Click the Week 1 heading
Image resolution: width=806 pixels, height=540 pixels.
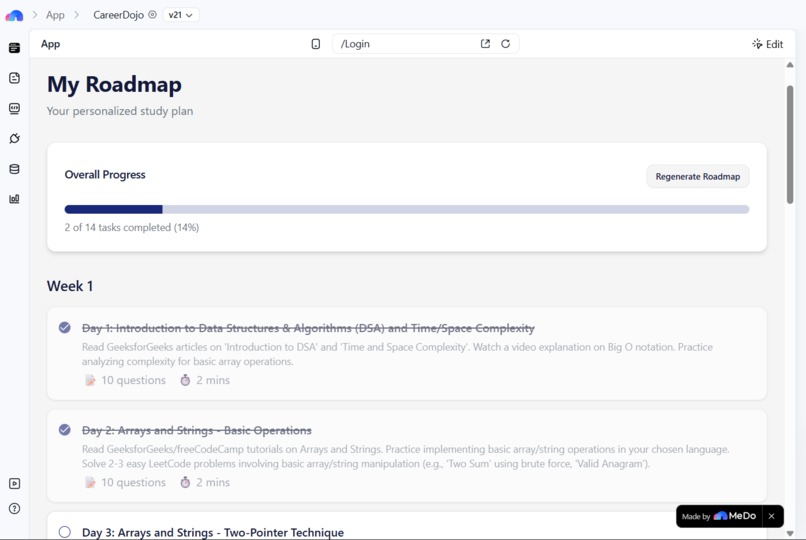70,286
